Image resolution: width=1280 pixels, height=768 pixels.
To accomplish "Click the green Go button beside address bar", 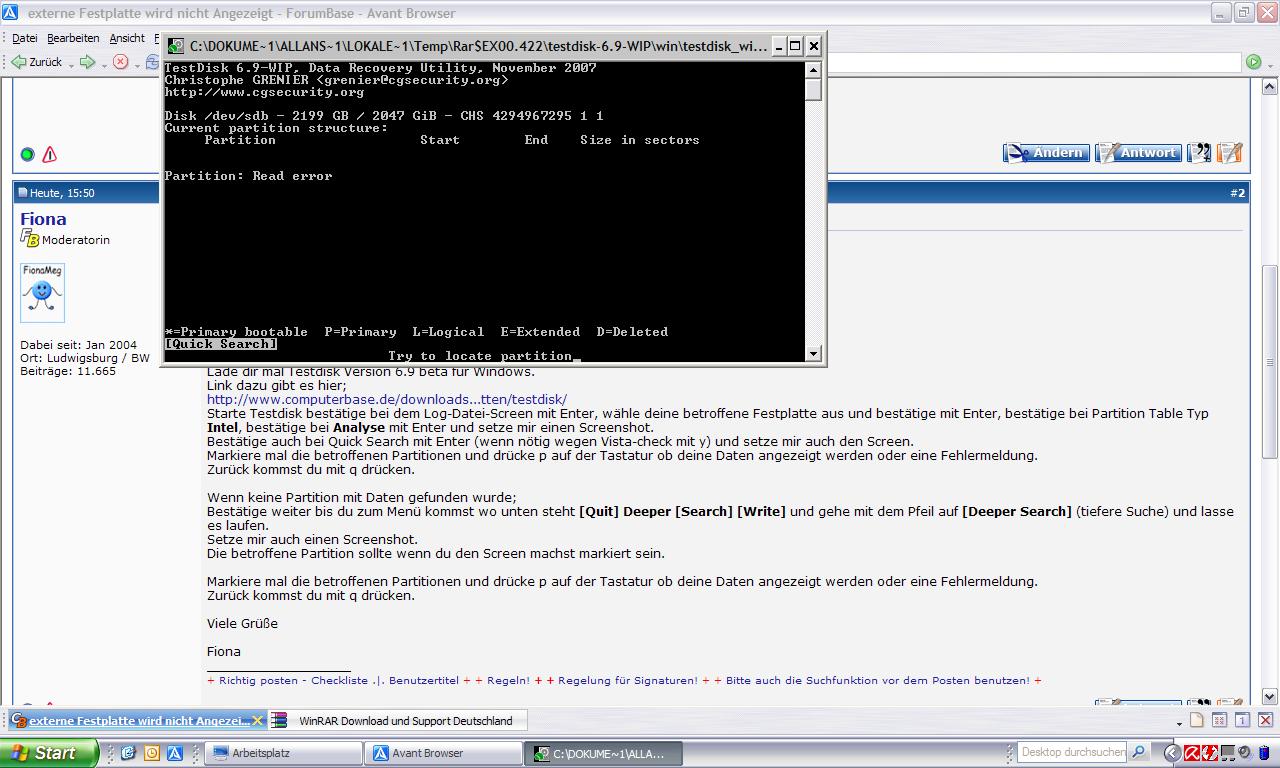I will pyautogui.click(x=1253, y=62).
